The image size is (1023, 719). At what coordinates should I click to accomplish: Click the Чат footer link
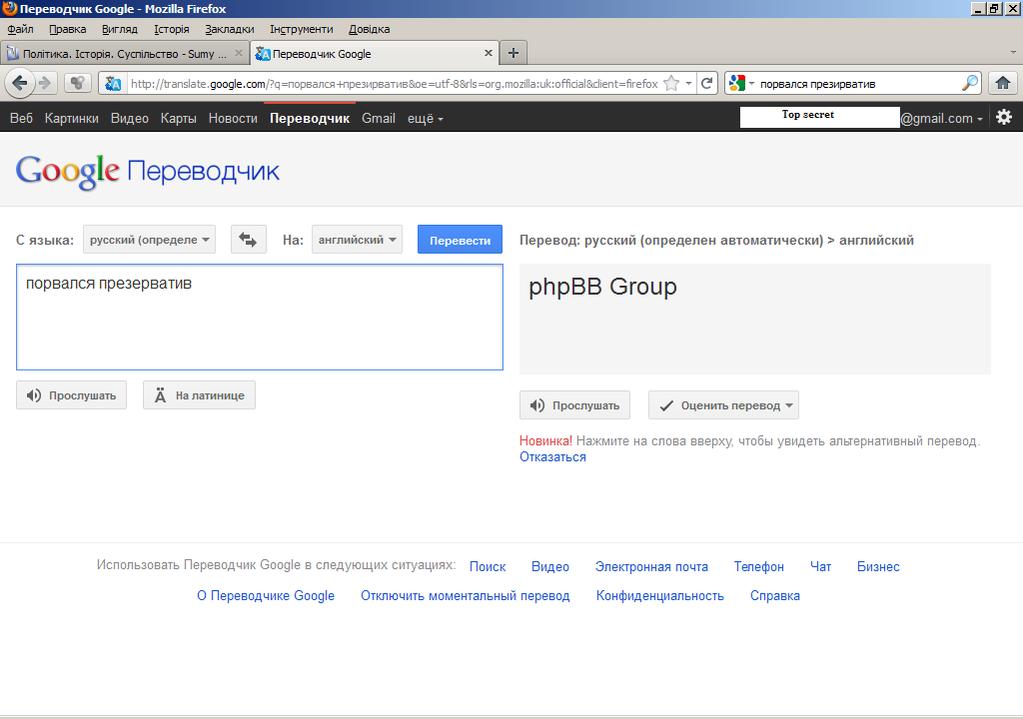(820, 566)
